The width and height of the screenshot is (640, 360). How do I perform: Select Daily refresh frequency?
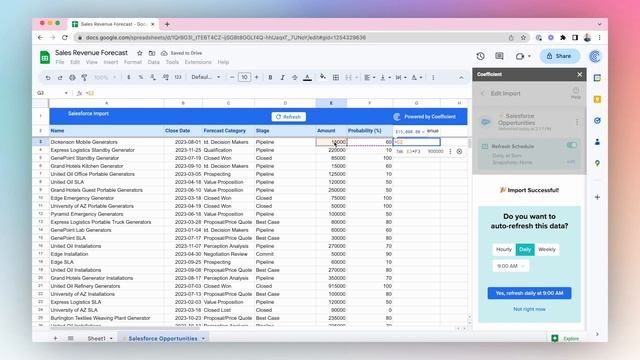pyautogui.click(x=525, y=249)
